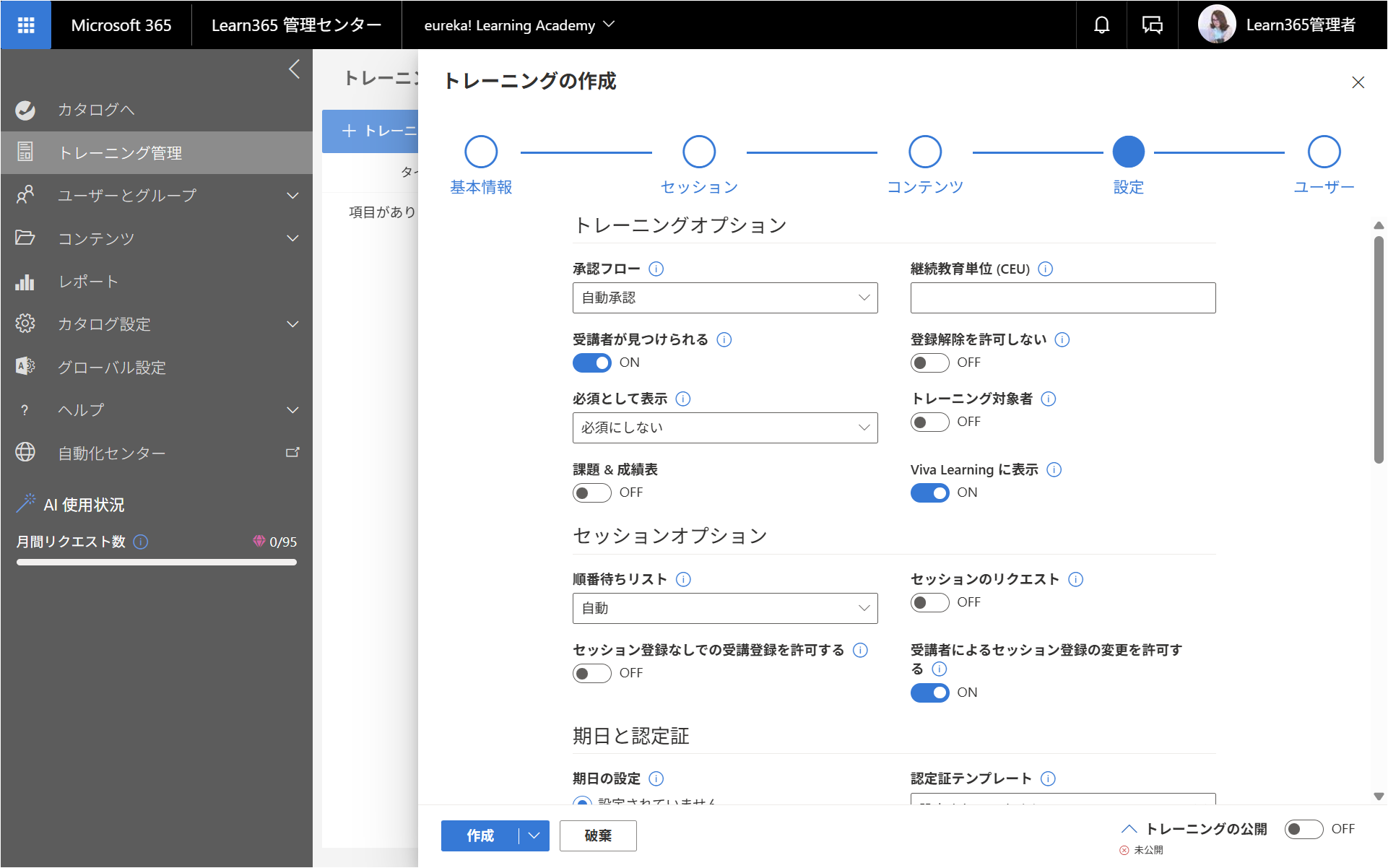Open the feedback chat icon
Image resolution: width=1388 pixels, height=868 pixels.
pyautogui.click(x=1152, y=25)
